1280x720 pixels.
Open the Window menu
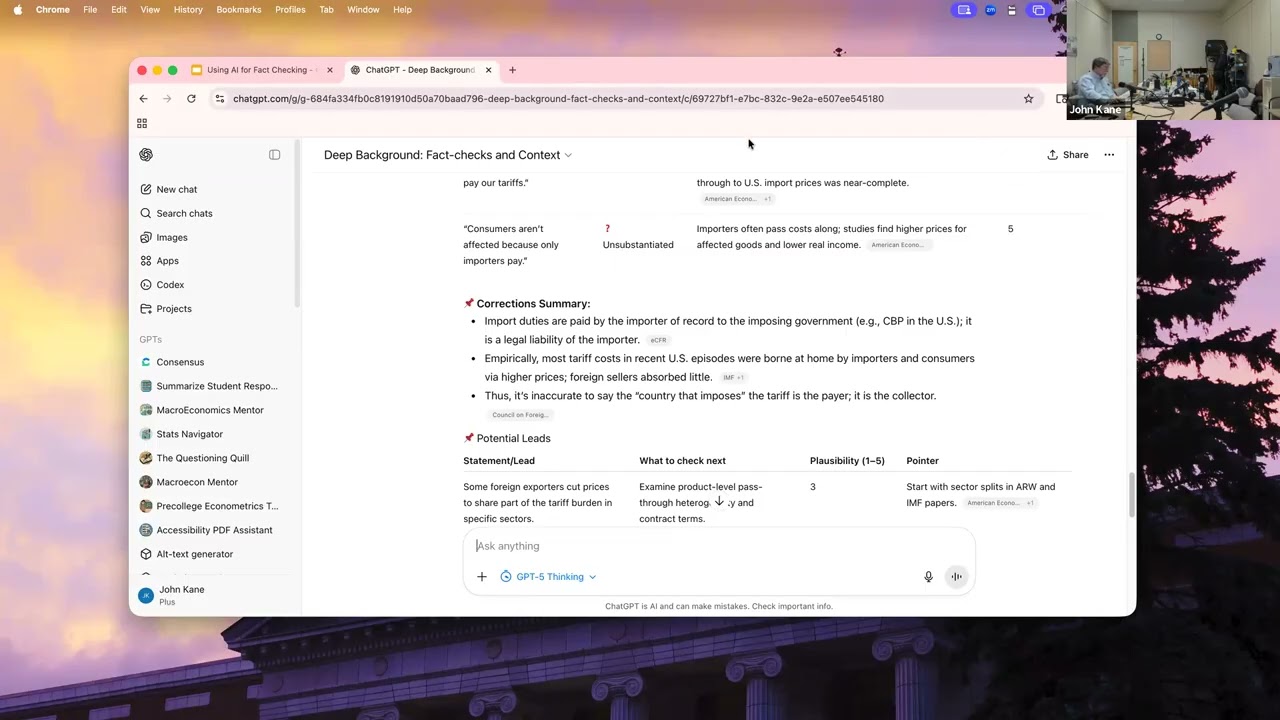pos(363,10)
